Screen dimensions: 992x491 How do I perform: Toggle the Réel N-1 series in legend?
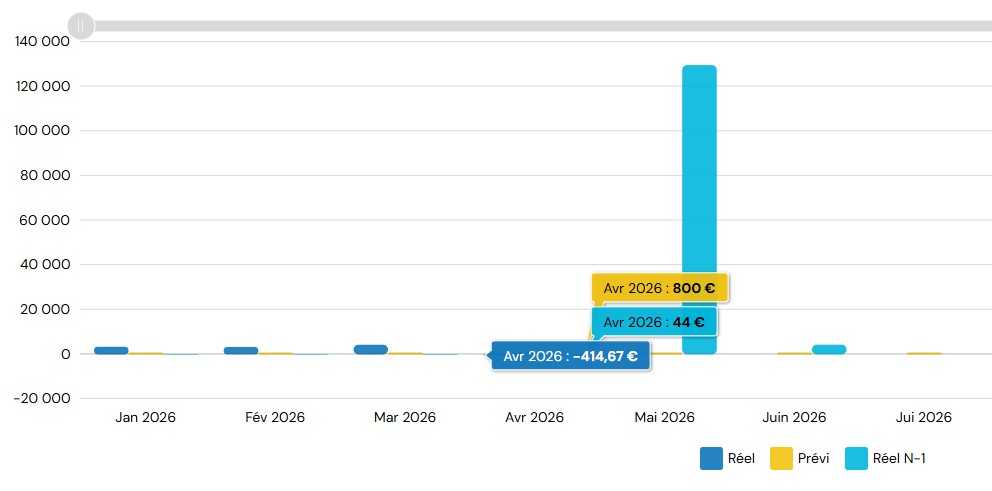pyautogui.click(x=885, y=459)
